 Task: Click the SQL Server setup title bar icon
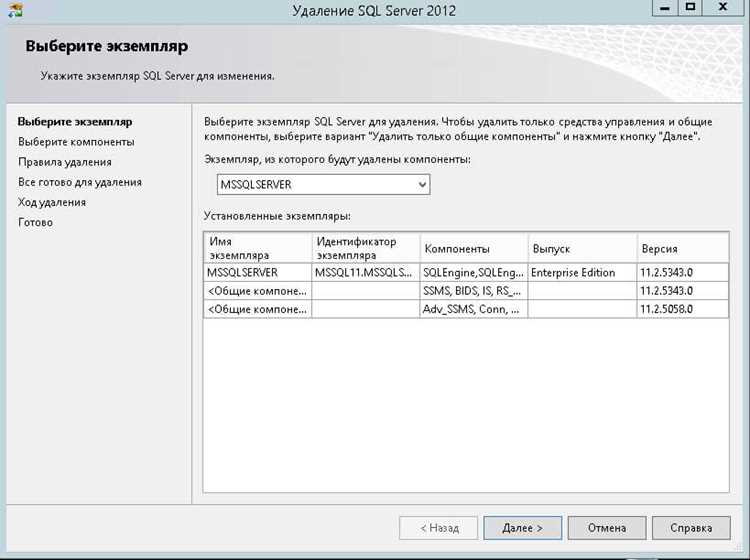coord(15,9)
